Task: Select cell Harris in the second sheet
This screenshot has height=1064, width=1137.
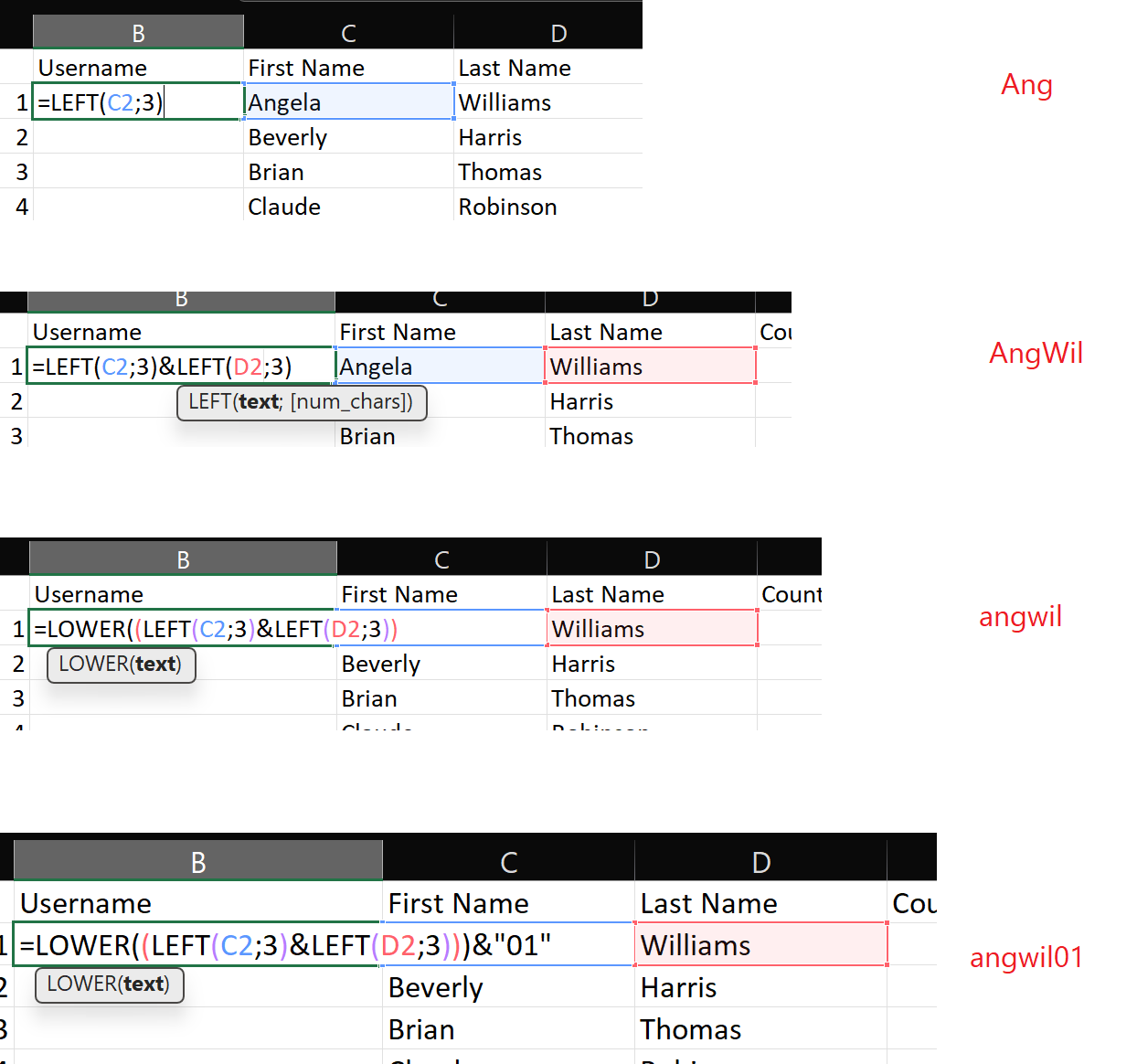Action: pyautogui.click(x=651, y=400)
